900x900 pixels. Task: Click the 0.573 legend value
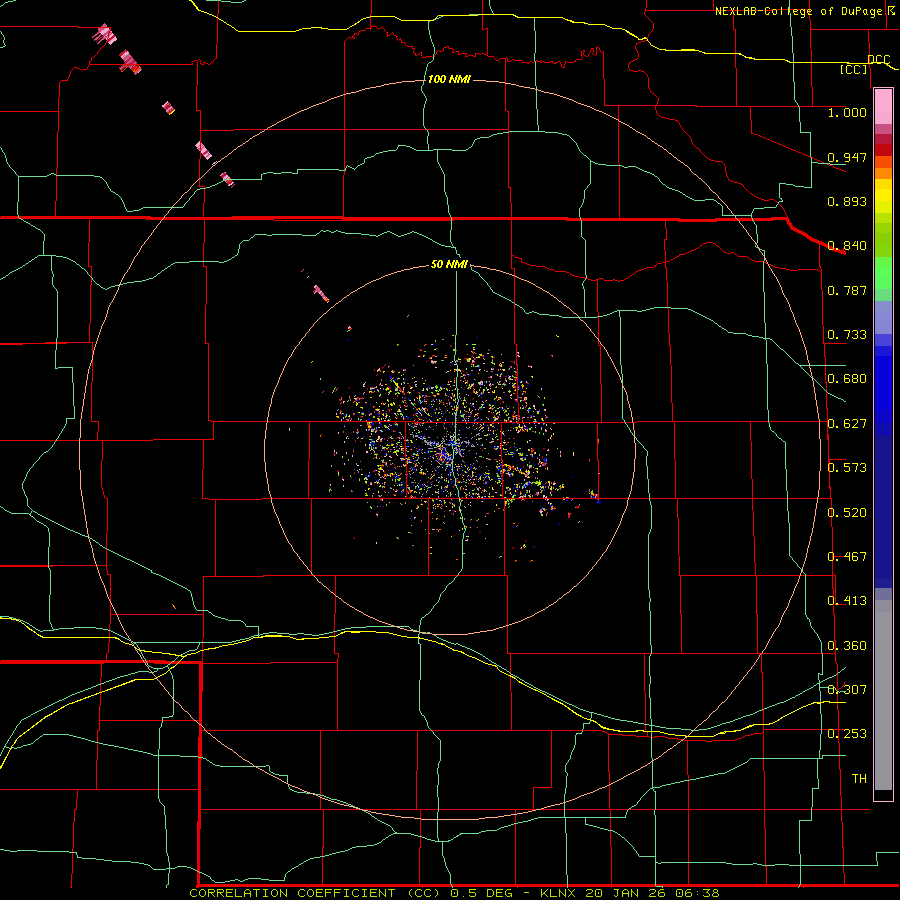tap(847, 468)
